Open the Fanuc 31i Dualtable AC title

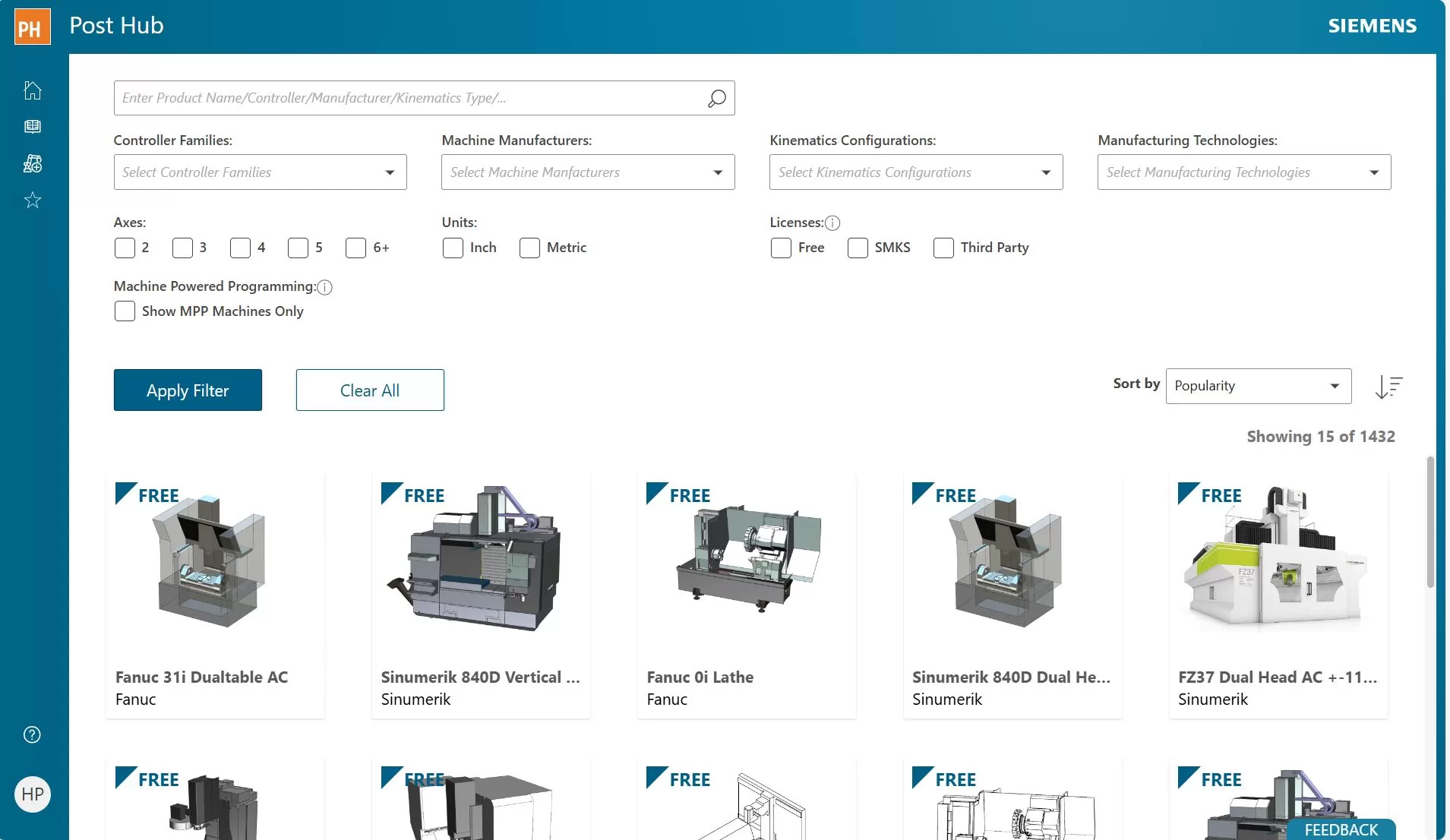pyautogui.click(x=201, y=677)
